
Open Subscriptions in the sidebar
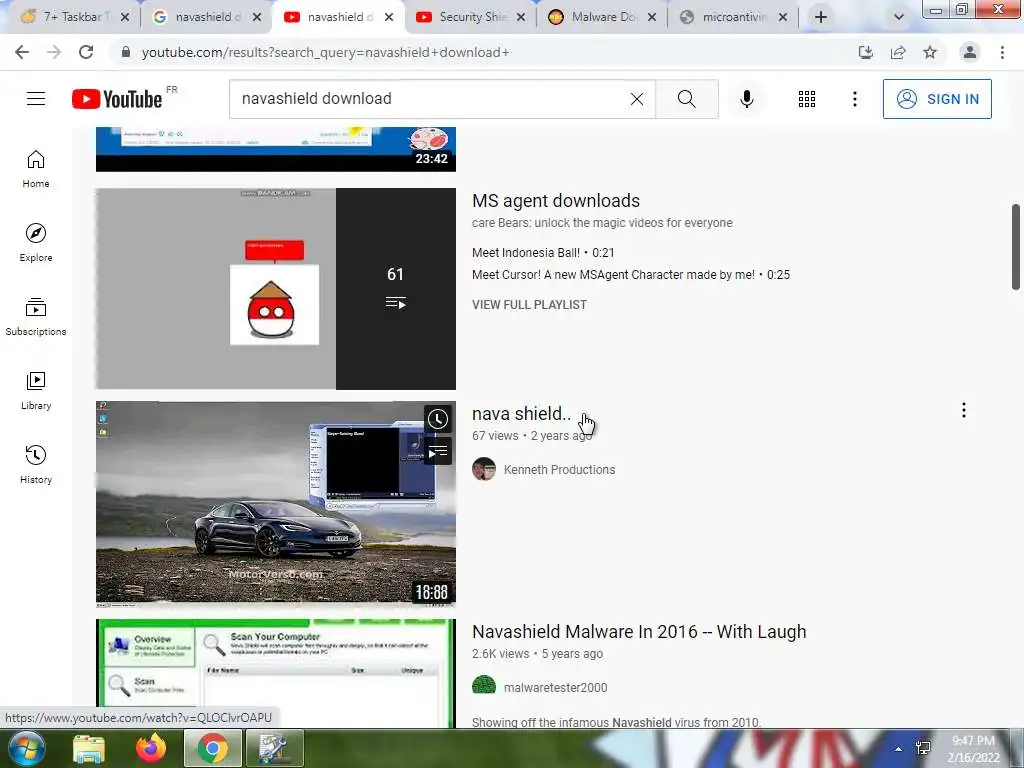[36, 317]
